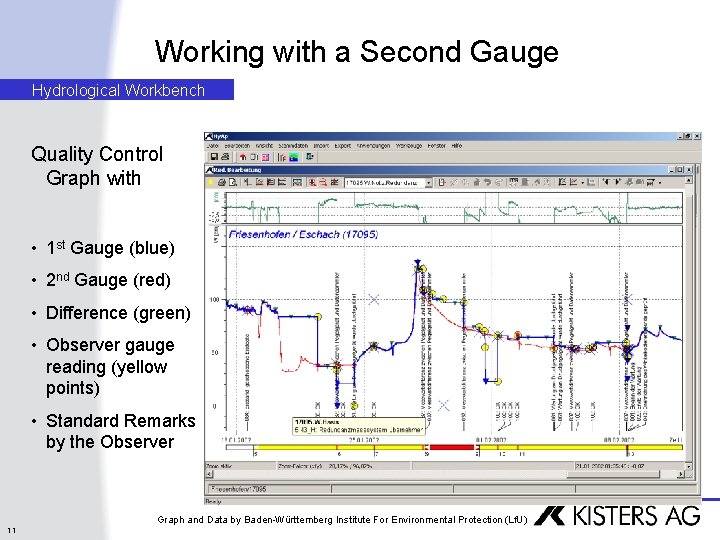Click the Friesenhofen/17095 status field
This screenshot has height=540, width=720.
pos(269,489)
